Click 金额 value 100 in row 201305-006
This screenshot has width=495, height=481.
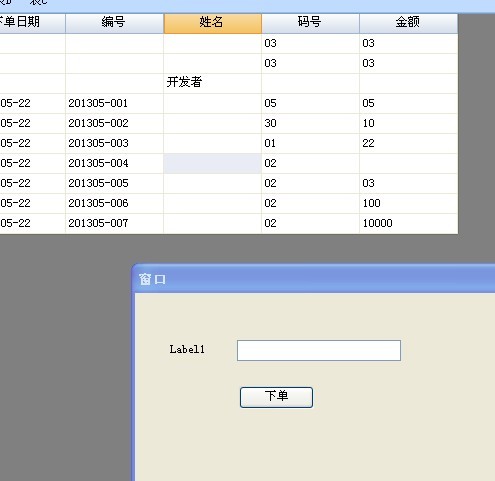click(x=408, y=203)
